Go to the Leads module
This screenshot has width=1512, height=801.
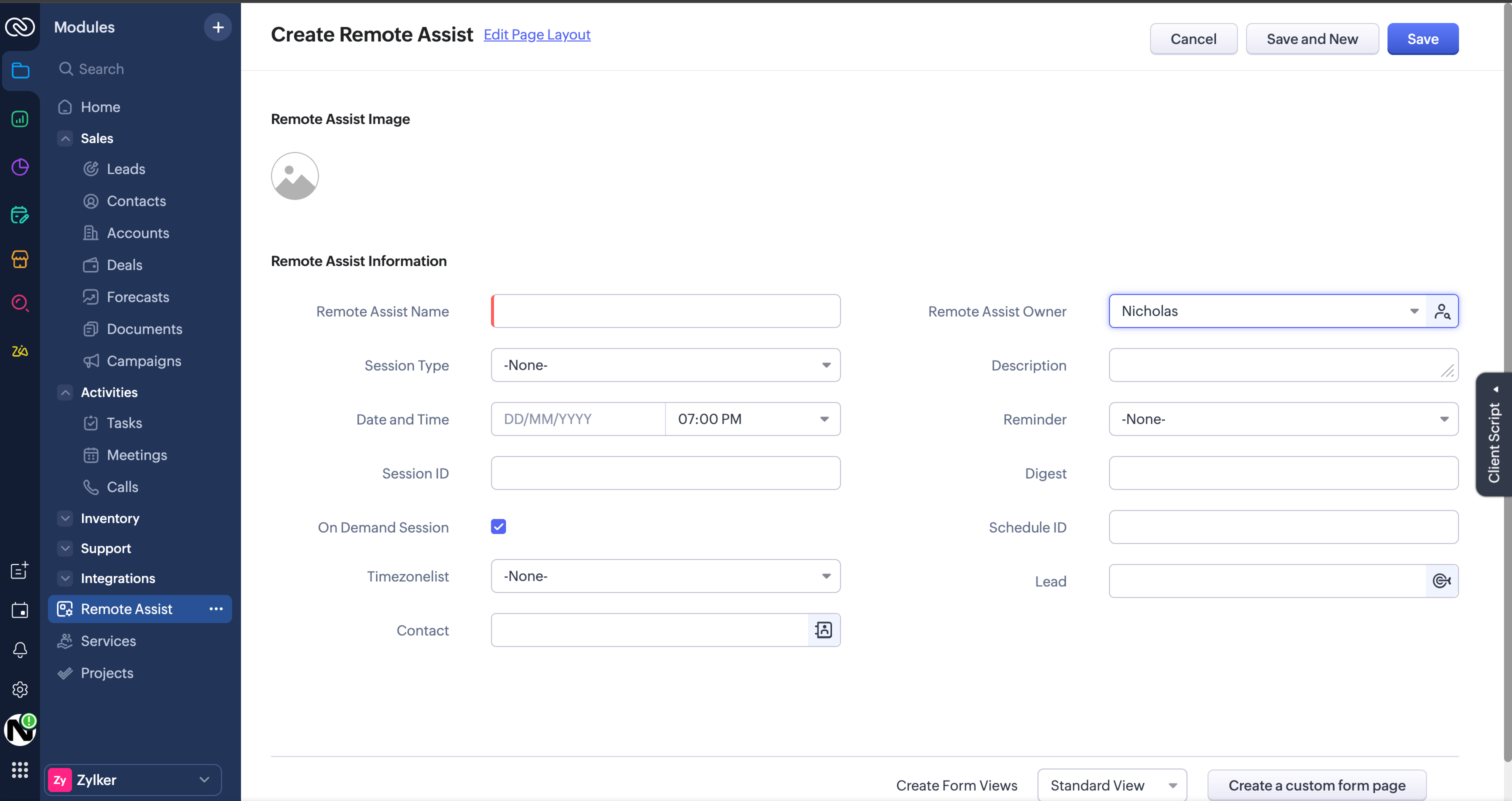point(125,169)
